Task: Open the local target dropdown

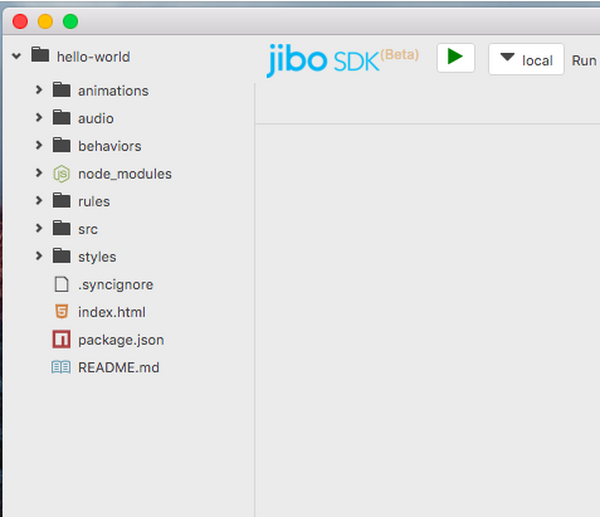Action: [x=526, y=60]
